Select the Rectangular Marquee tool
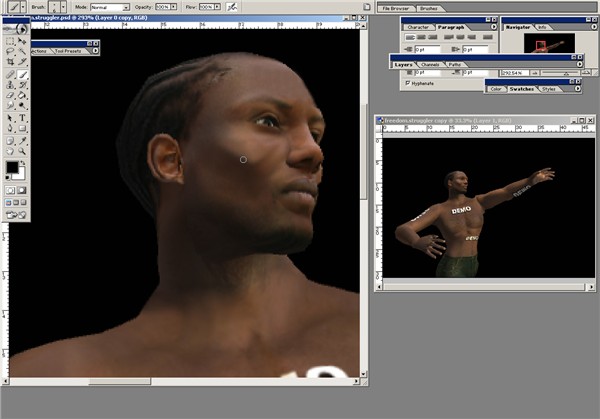Image resolution: width=600 pixels, height=419 pixels. click(10, 41)
